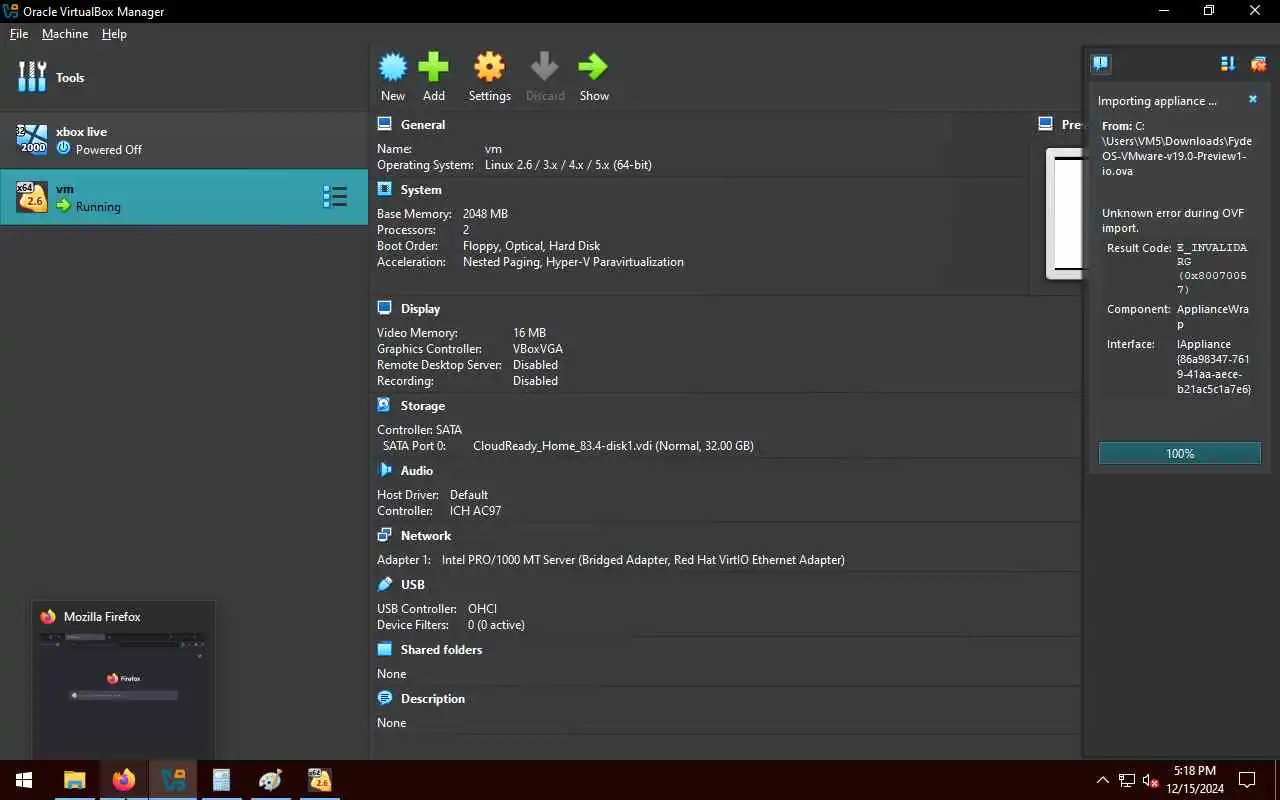Open the Network settings heading link
The image size is (1280, 800).
click(426, 536)
